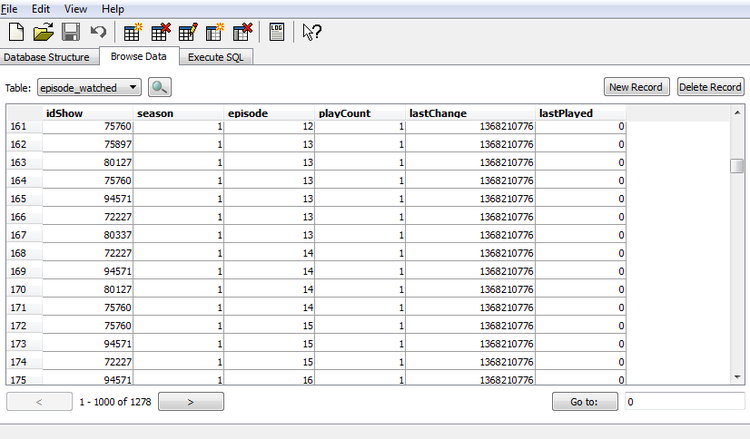
Task: Open the File menu
Action: click(x=9, y=8)
